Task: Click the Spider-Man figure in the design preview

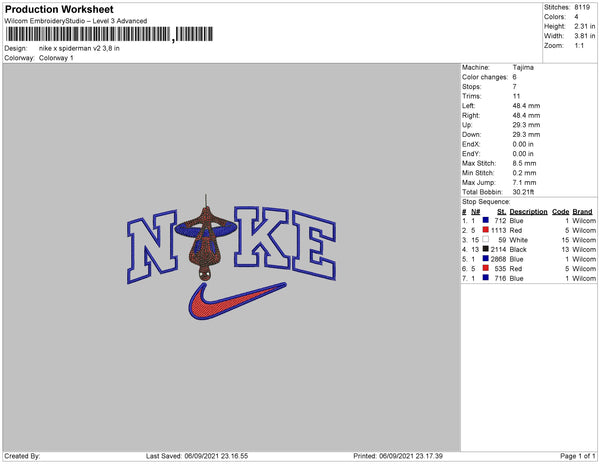Action: point(205,239)
